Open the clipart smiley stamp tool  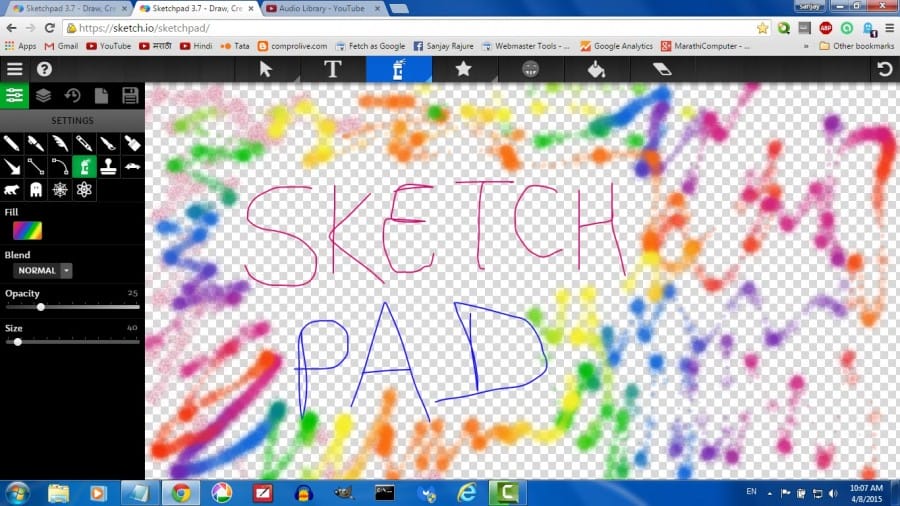click(x=530, y=69)
